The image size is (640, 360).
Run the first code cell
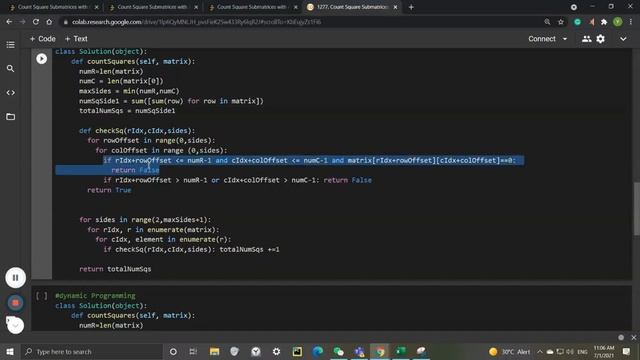pyautogui.click(x=41, y=59)
